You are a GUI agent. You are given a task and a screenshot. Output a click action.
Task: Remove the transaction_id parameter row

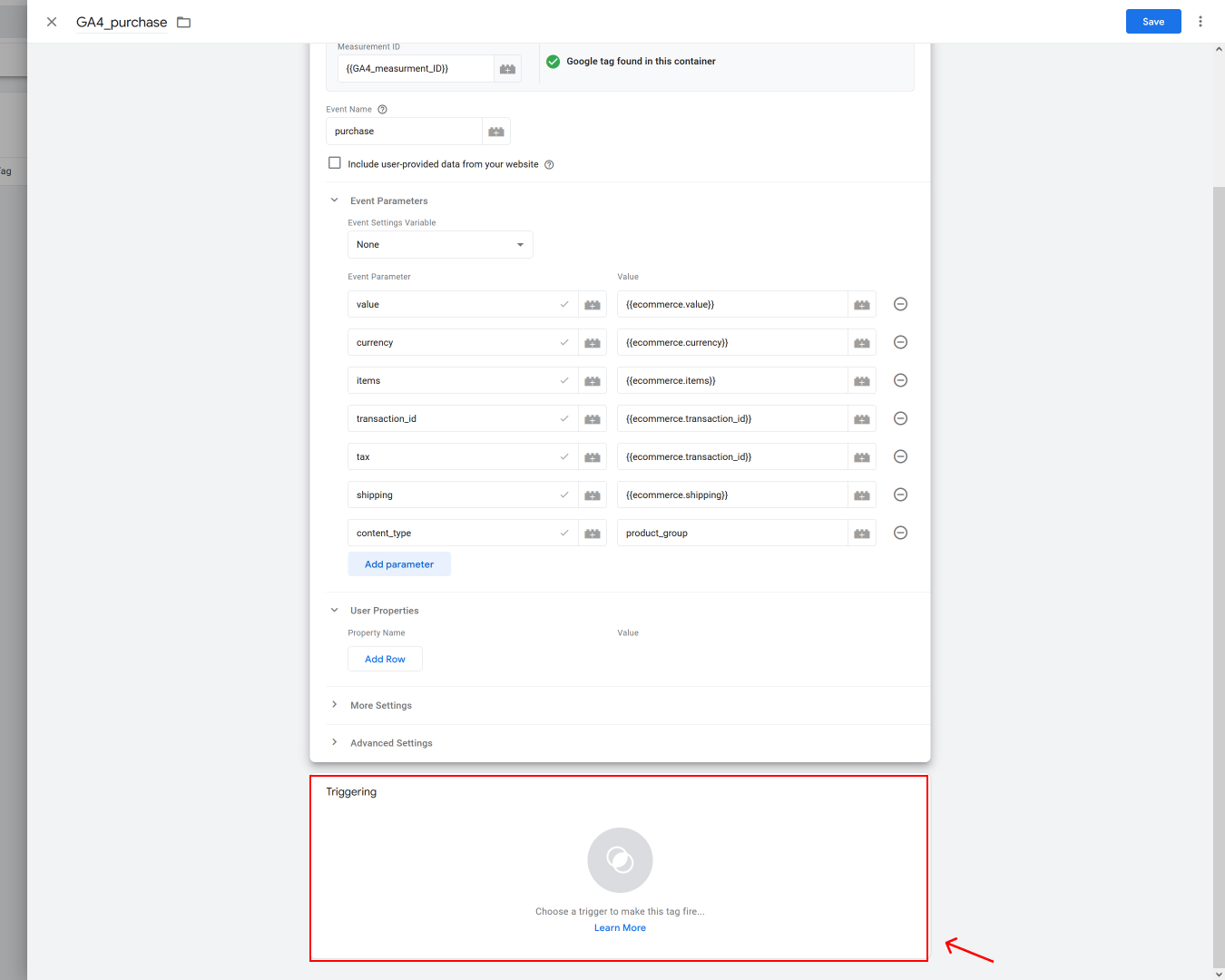pyautogui.click(x=900, y=418)
